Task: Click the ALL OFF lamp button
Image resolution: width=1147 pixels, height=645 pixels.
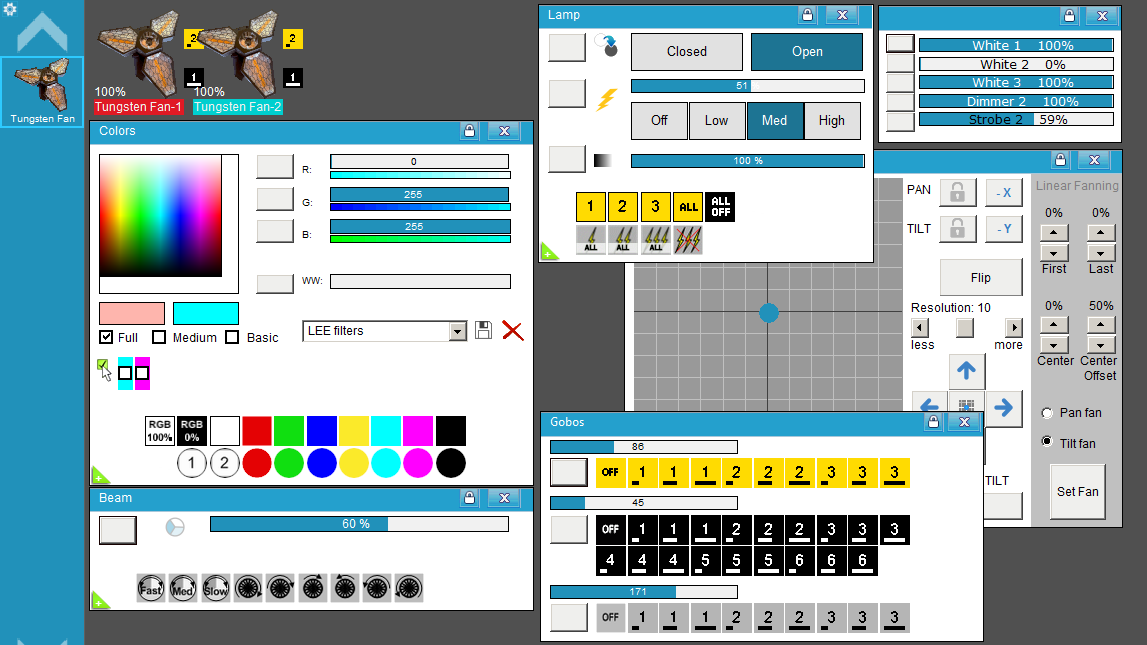Action: pos(720,207)
